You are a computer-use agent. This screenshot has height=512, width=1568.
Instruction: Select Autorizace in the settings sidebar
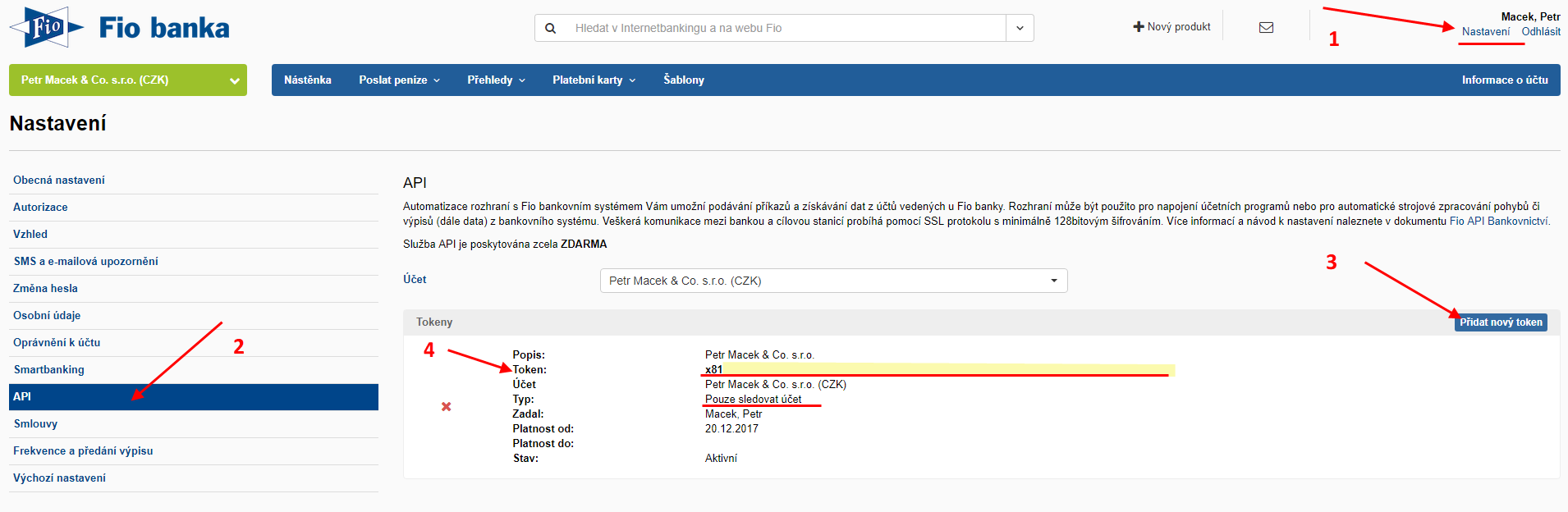[x=40, y=208]
